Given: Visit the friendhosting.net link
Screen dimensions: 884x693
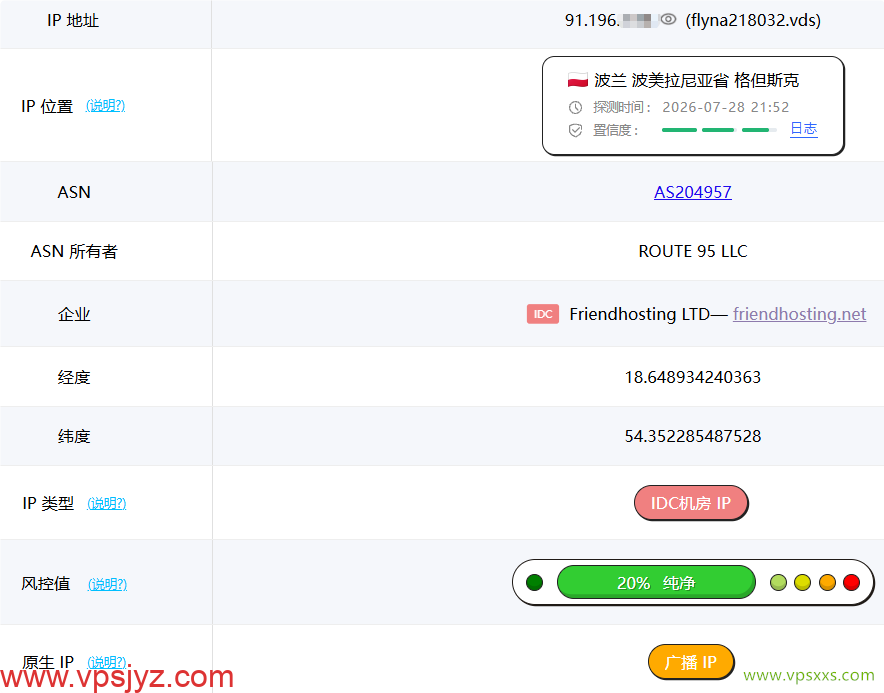Looking at the screenshot, I should [x=799, y=314].
